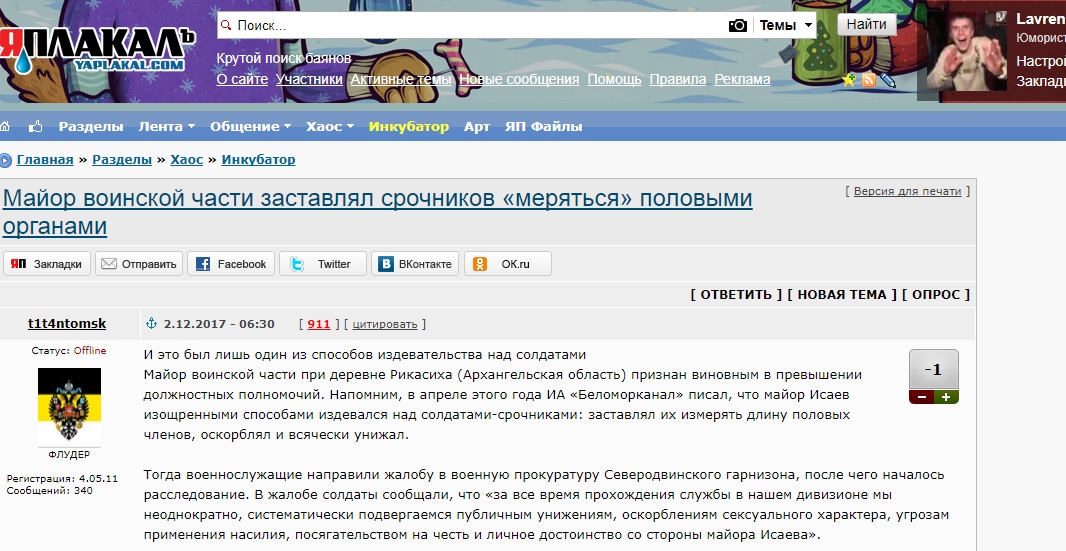Share the post via Facebook button
Image resolution: width=1066 pixels, height=551 pixels.
point(231,264)
